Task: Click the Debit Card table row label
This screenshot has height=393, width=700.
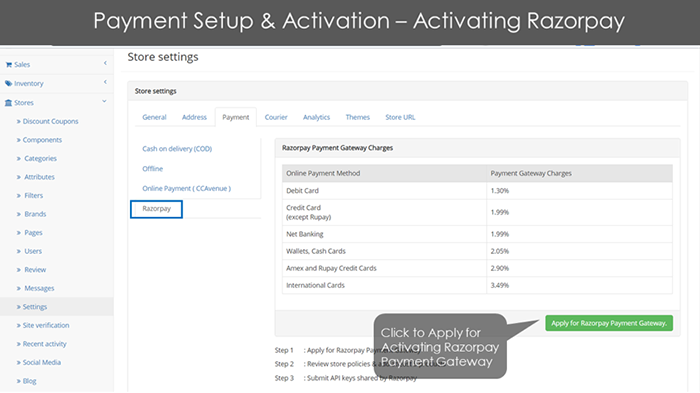Action: [302, 191]
